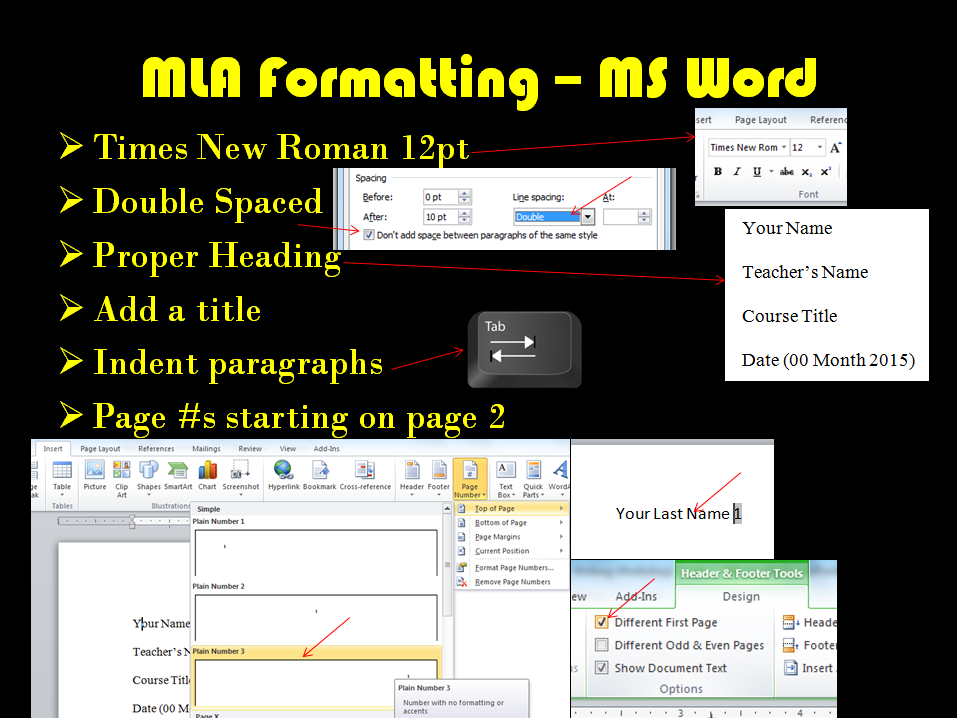Click the Bold button in Font group

718,172
